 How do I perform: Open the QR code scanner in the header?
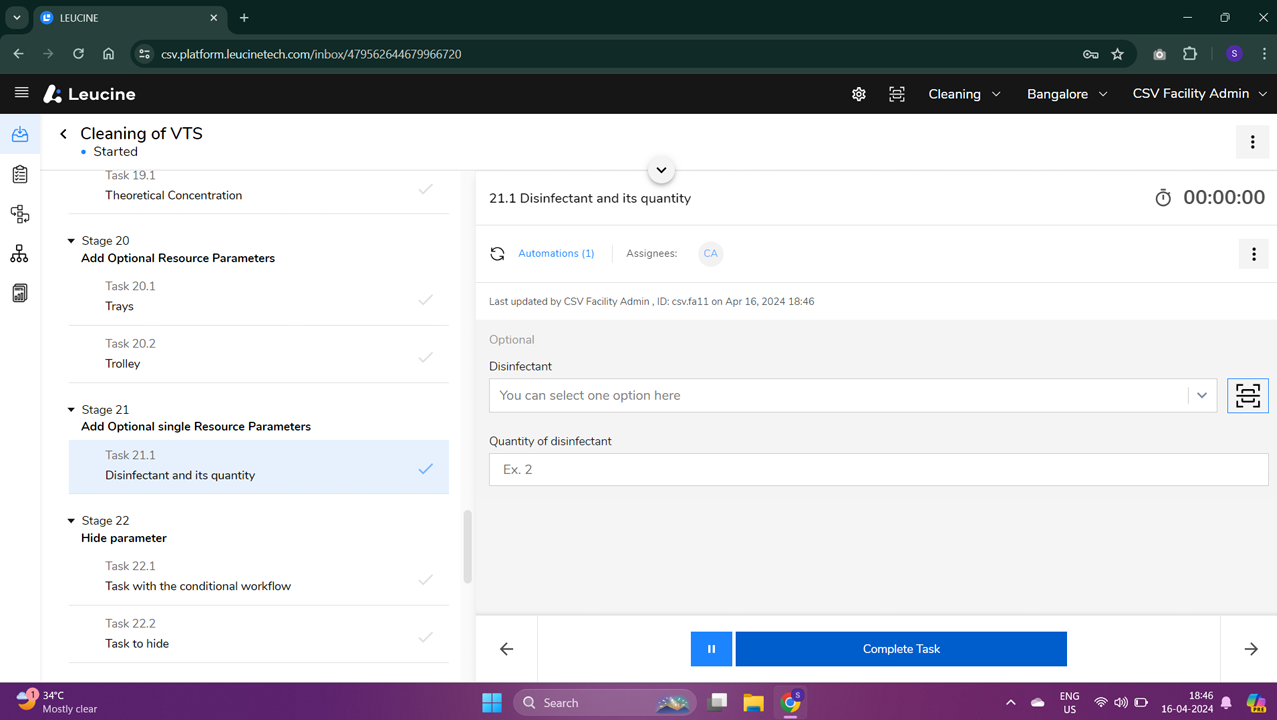897,93
